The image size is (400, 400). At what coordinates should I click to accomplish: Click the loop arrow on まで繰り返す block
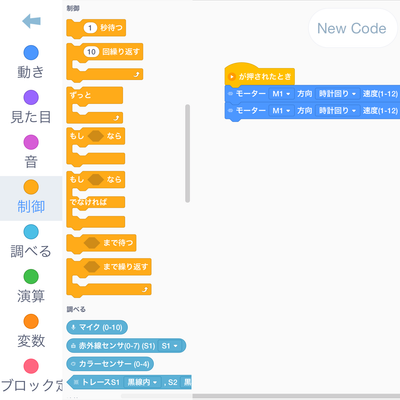click(145, 290)
